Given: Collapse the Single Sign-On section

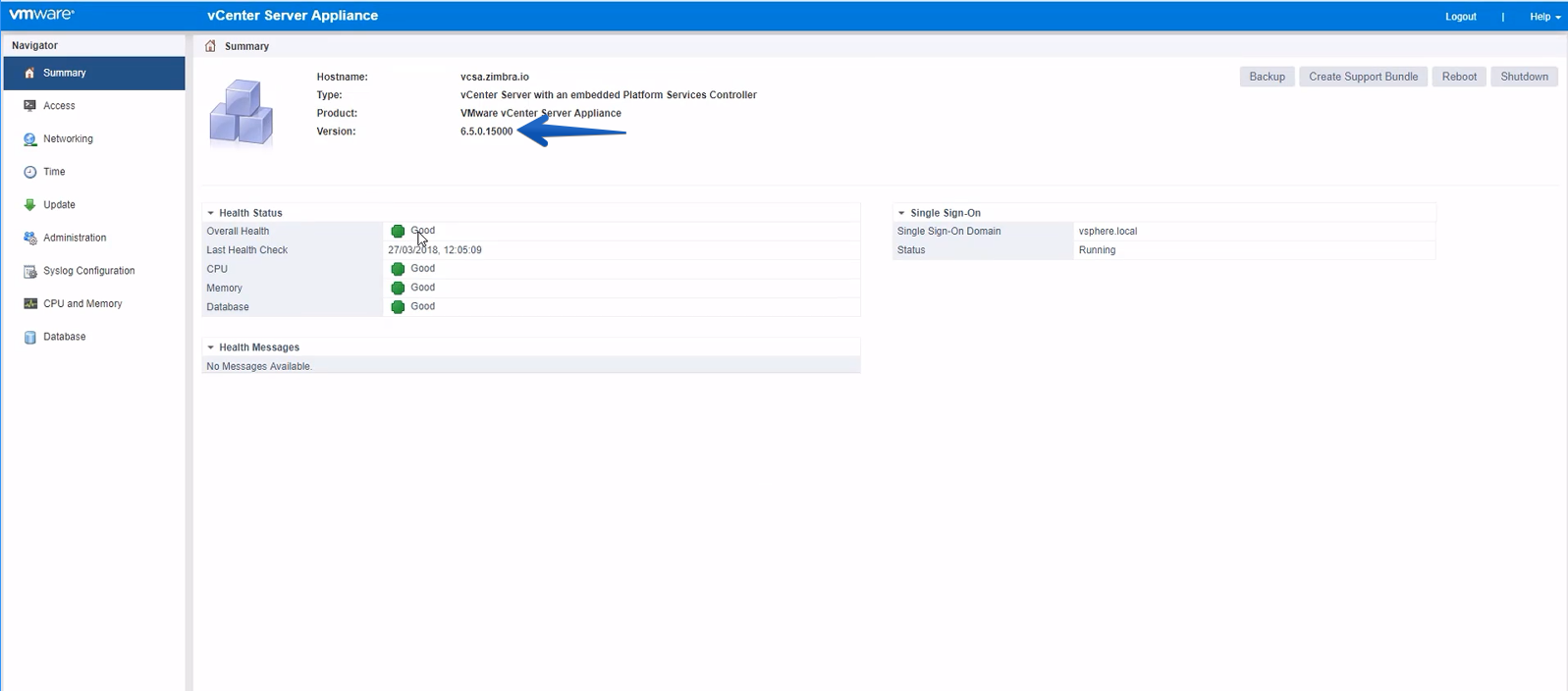Looking at the screenshot, I should 901,213.
